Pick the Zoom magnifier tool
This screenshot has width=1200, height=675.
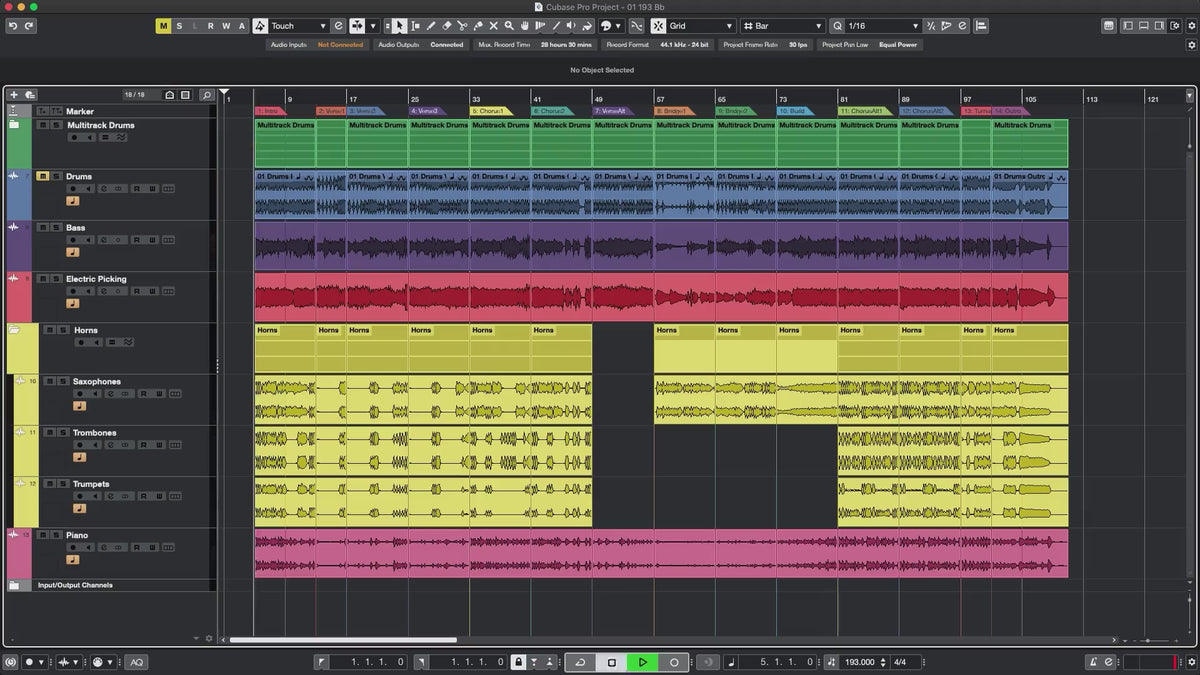pos(509,26)
